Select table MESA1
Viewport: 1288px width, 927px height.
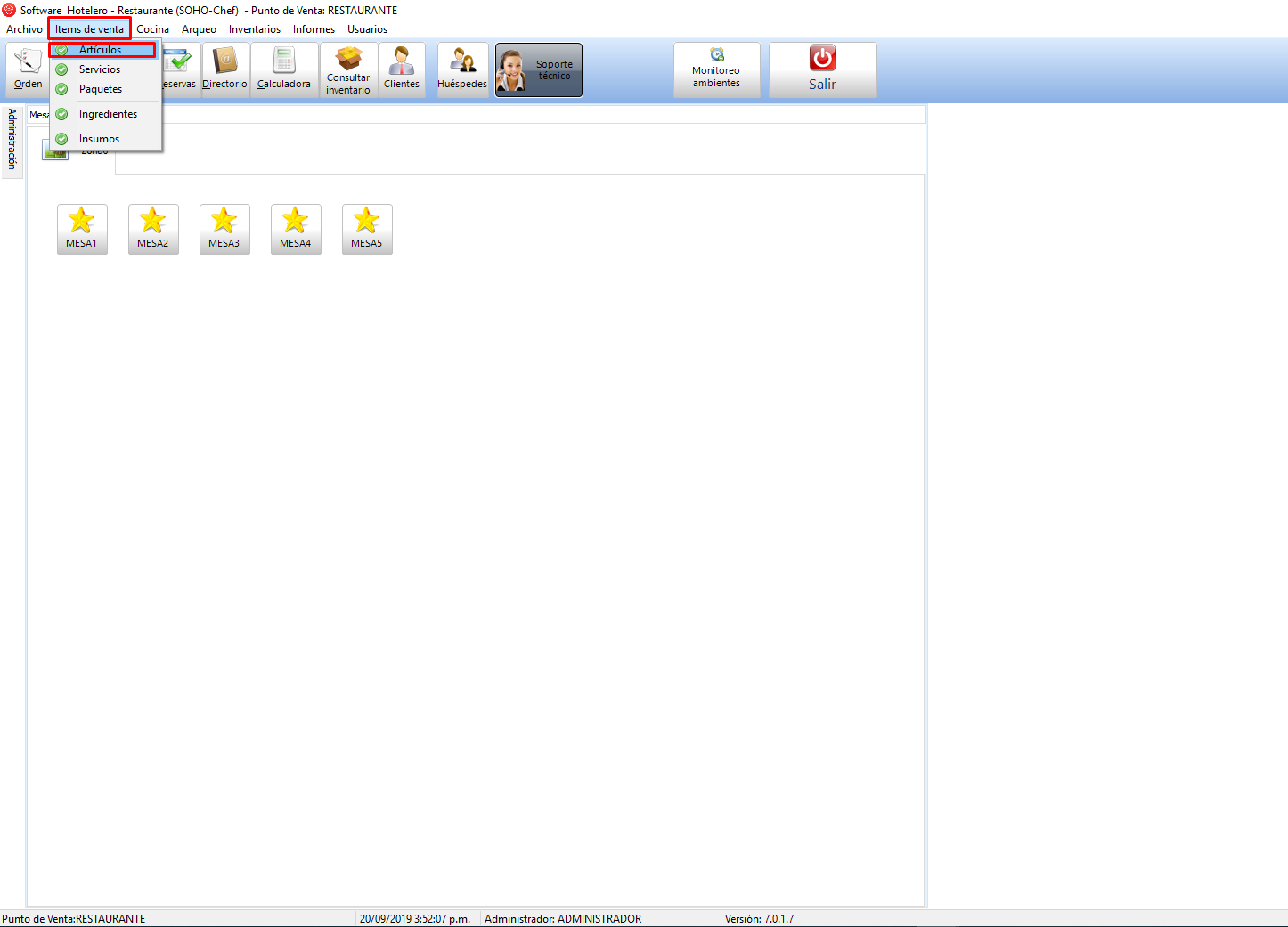(82, 229)
